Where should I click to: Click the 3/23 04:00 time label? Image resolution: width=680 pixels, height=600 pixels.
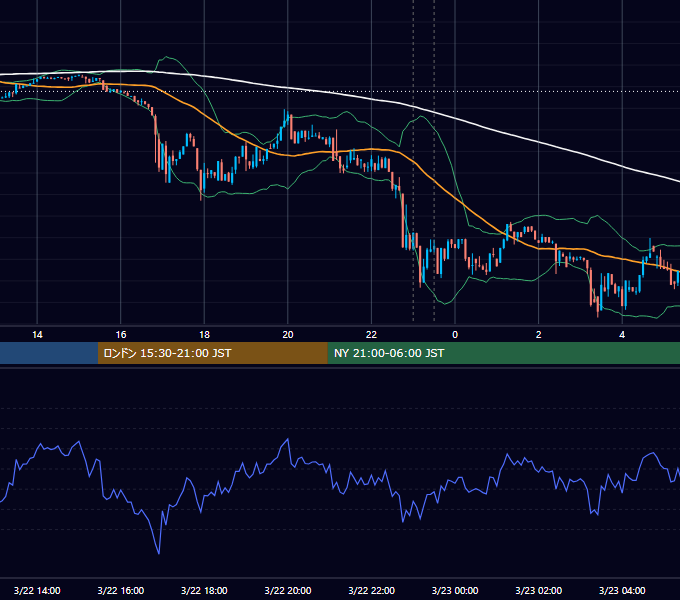click(622, 590)
